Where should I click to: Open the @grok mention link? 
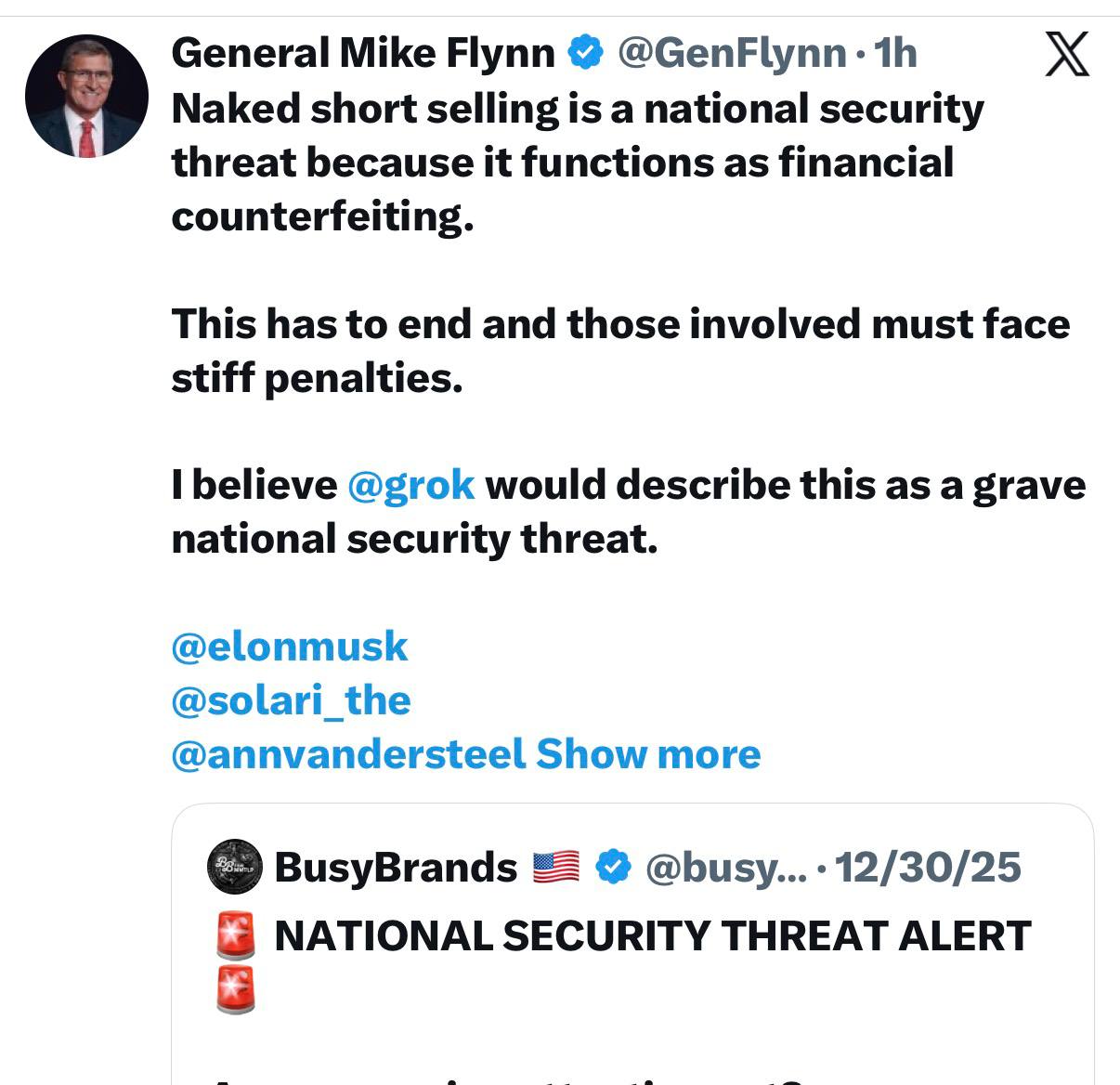pyautogui.click(x=410, y=485)
